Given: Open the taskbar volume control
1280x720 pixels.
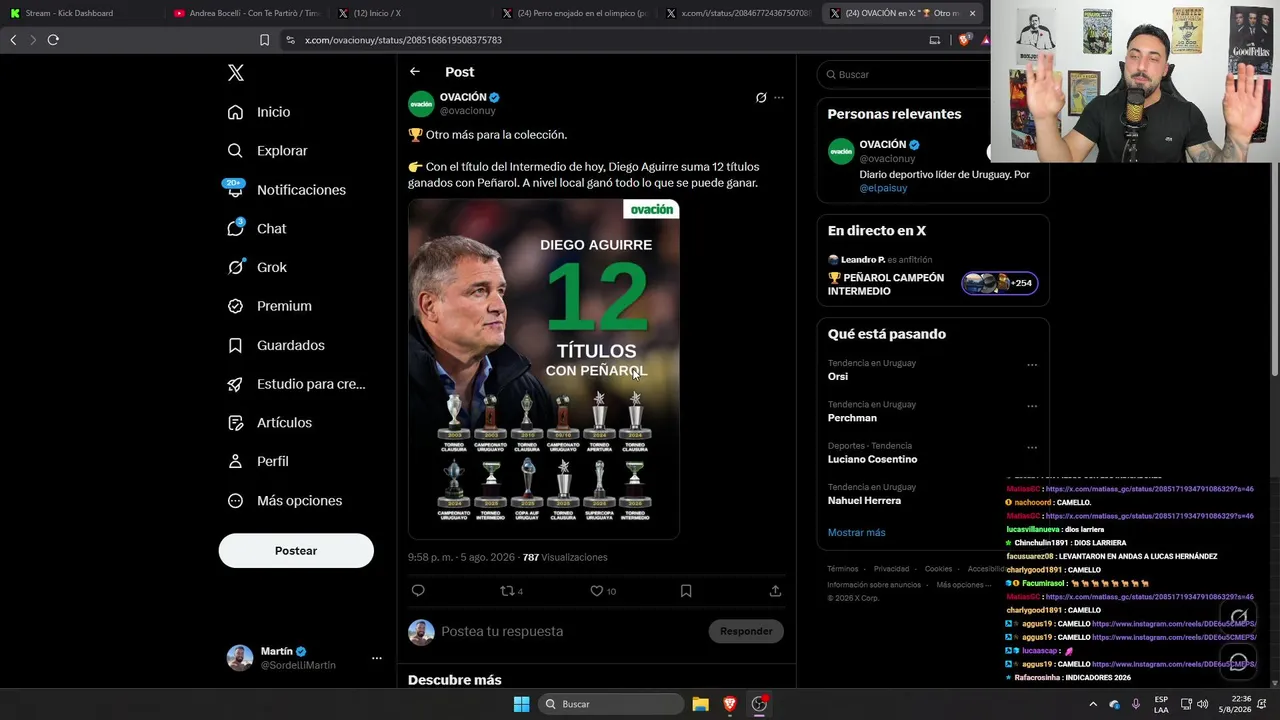Looking at the screenshot, I should pos(1202,704).
